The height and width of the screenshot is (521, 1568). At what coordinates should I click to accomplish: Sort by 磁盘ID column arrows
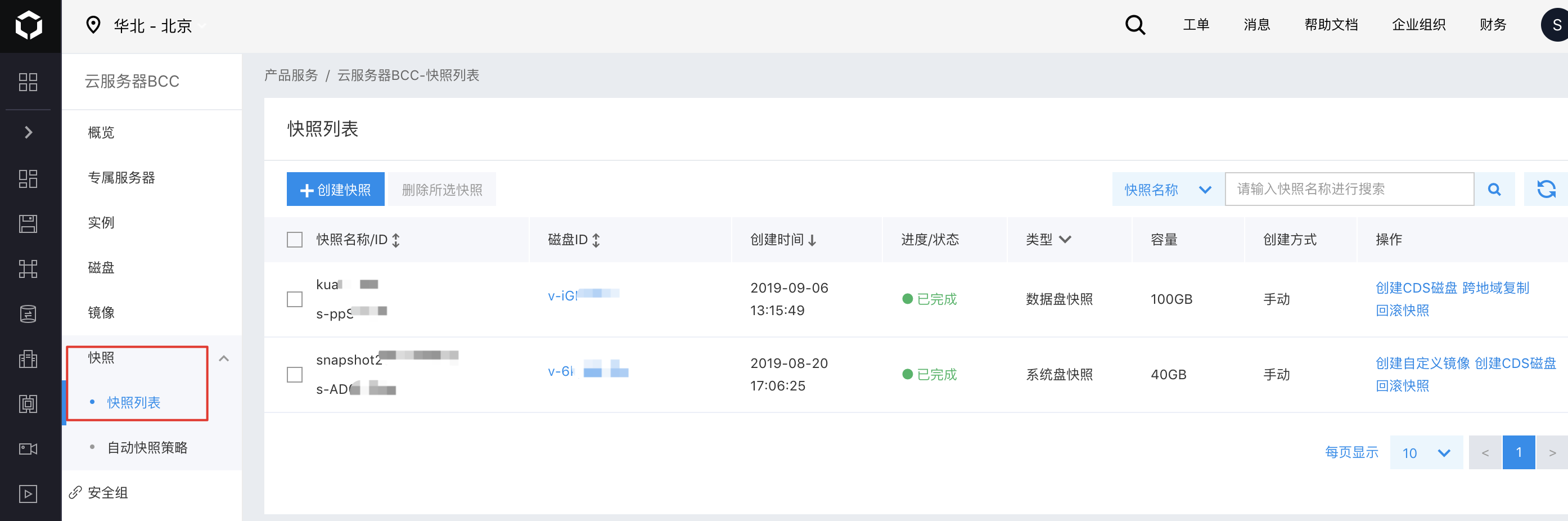click(x=596, y=240)
